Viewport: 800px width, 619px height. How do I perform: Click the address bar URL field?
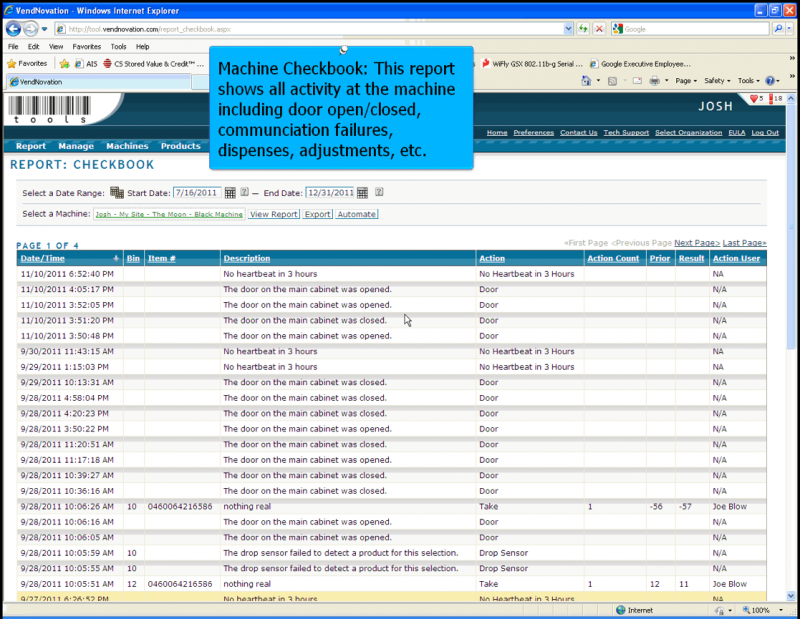[x=309, y=29]
